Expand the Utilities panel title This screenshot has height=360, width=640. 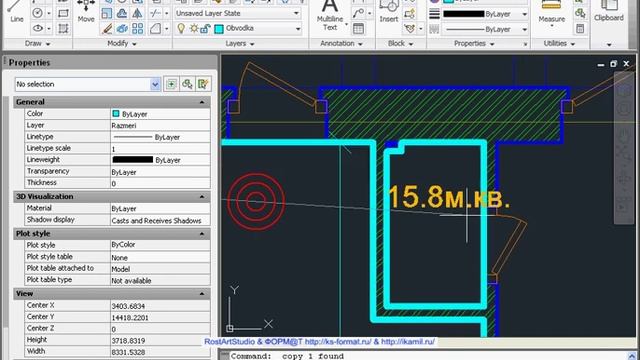tap(559, 43)
